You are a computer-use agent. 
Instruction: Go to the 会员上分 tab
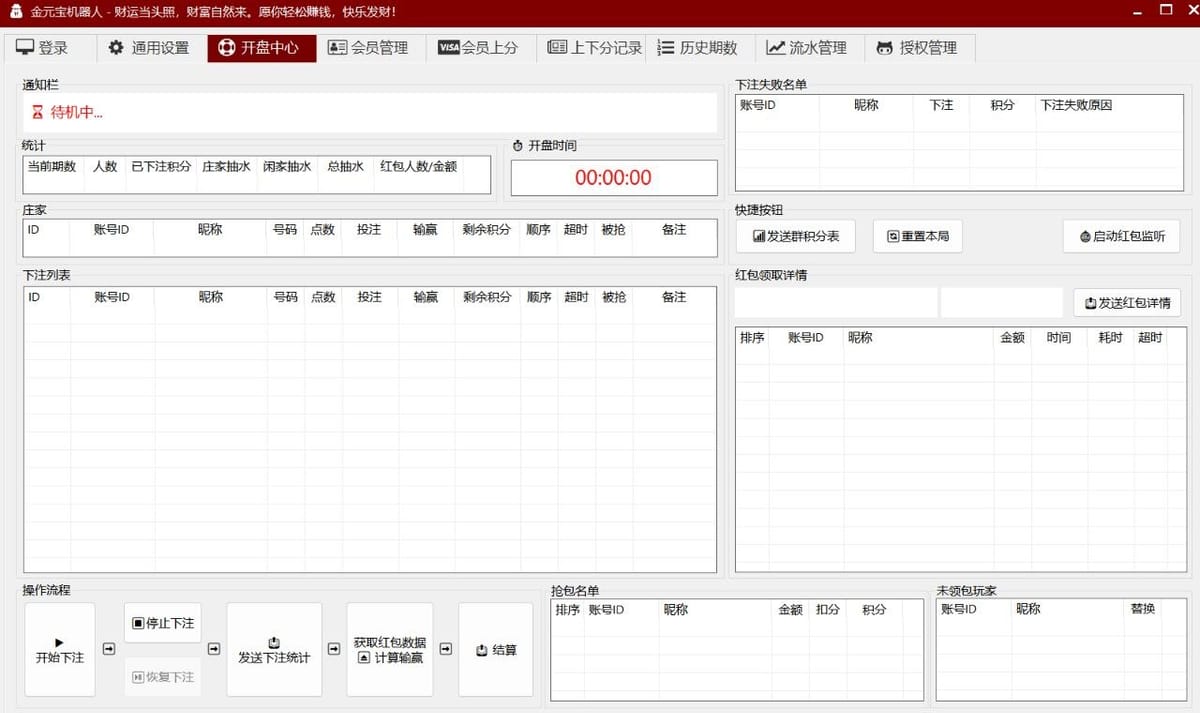478,48
